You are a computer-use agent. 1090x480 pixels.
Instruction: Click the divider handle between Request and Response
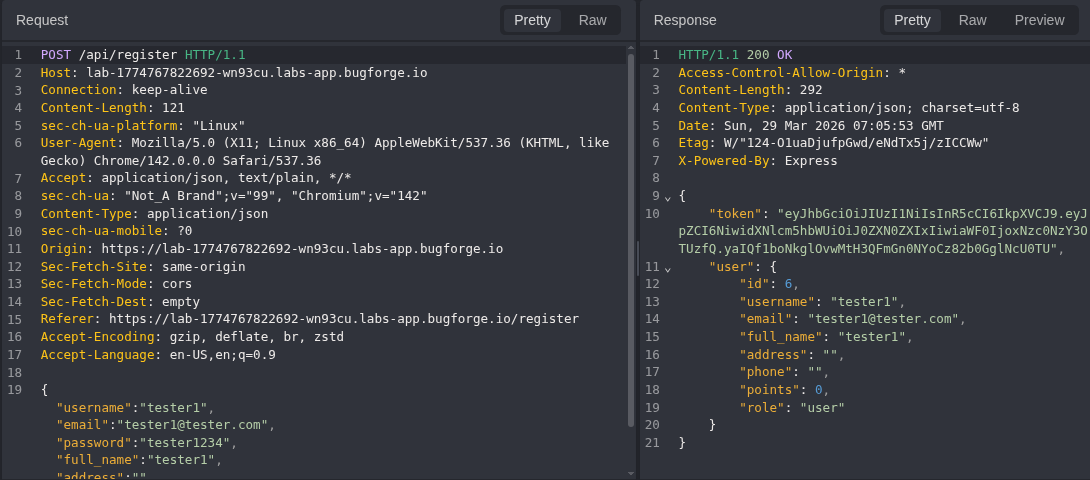tap(637, 258)
